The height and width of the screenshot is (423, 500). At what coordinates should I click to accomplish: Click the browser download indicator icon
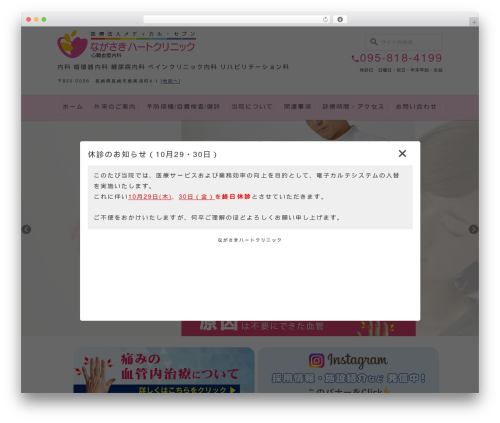click(x=340, y=19)
